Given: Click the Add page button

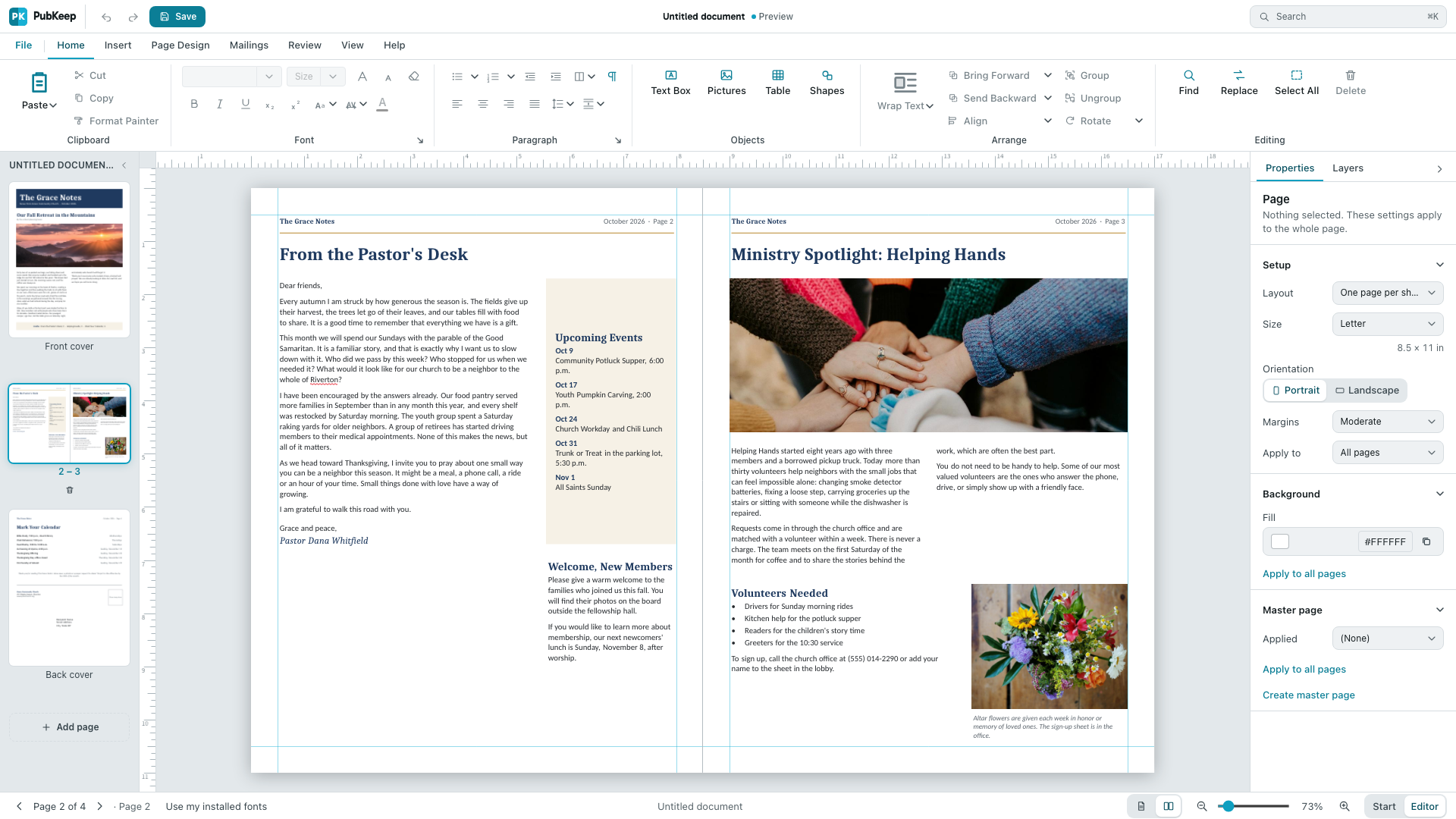Looking at the screenshot, I should 70,727.
